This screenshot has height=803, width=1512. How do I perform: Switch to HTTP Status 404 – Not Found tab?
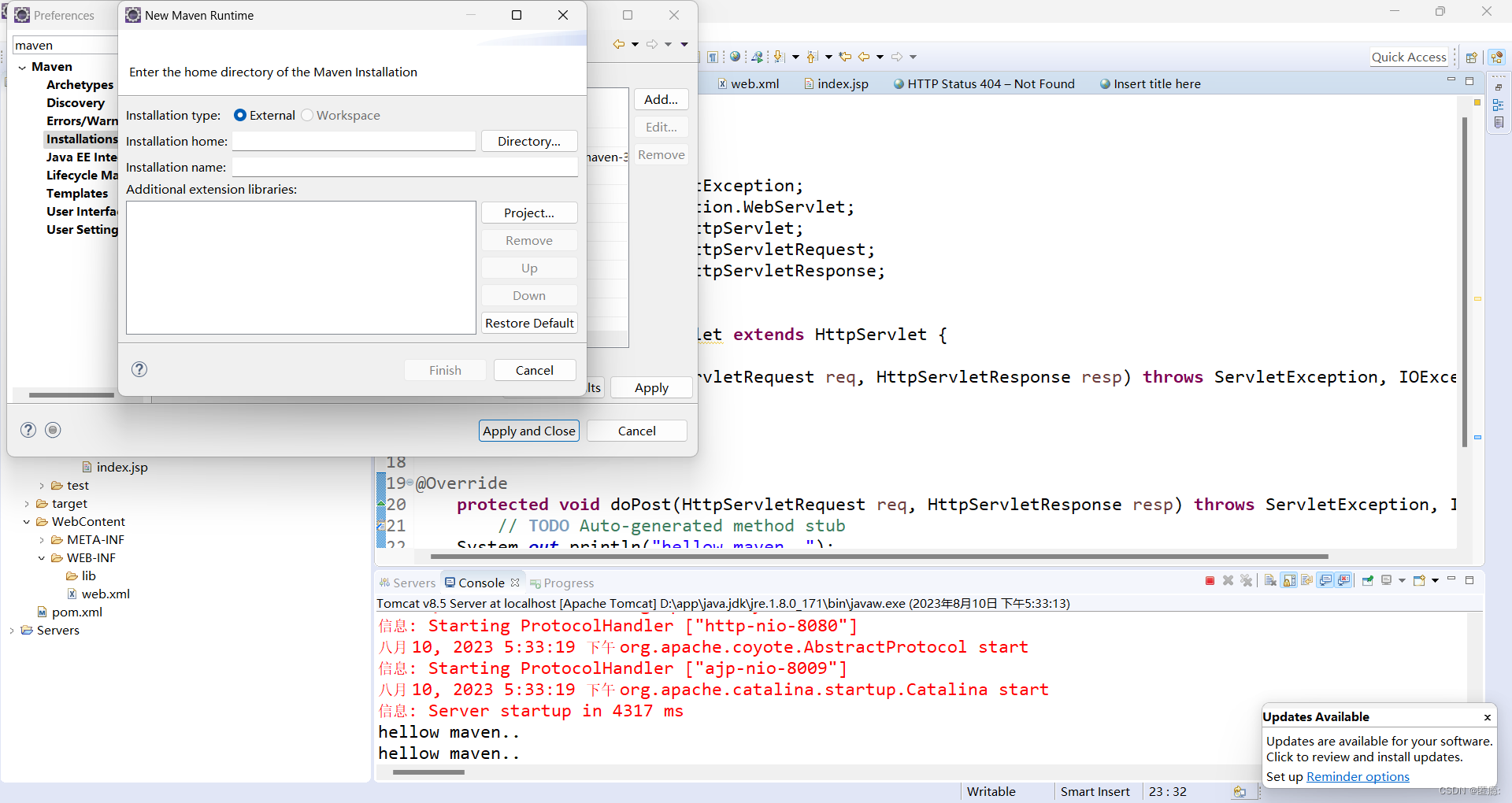pyautogui.click(x=984, y=83)
